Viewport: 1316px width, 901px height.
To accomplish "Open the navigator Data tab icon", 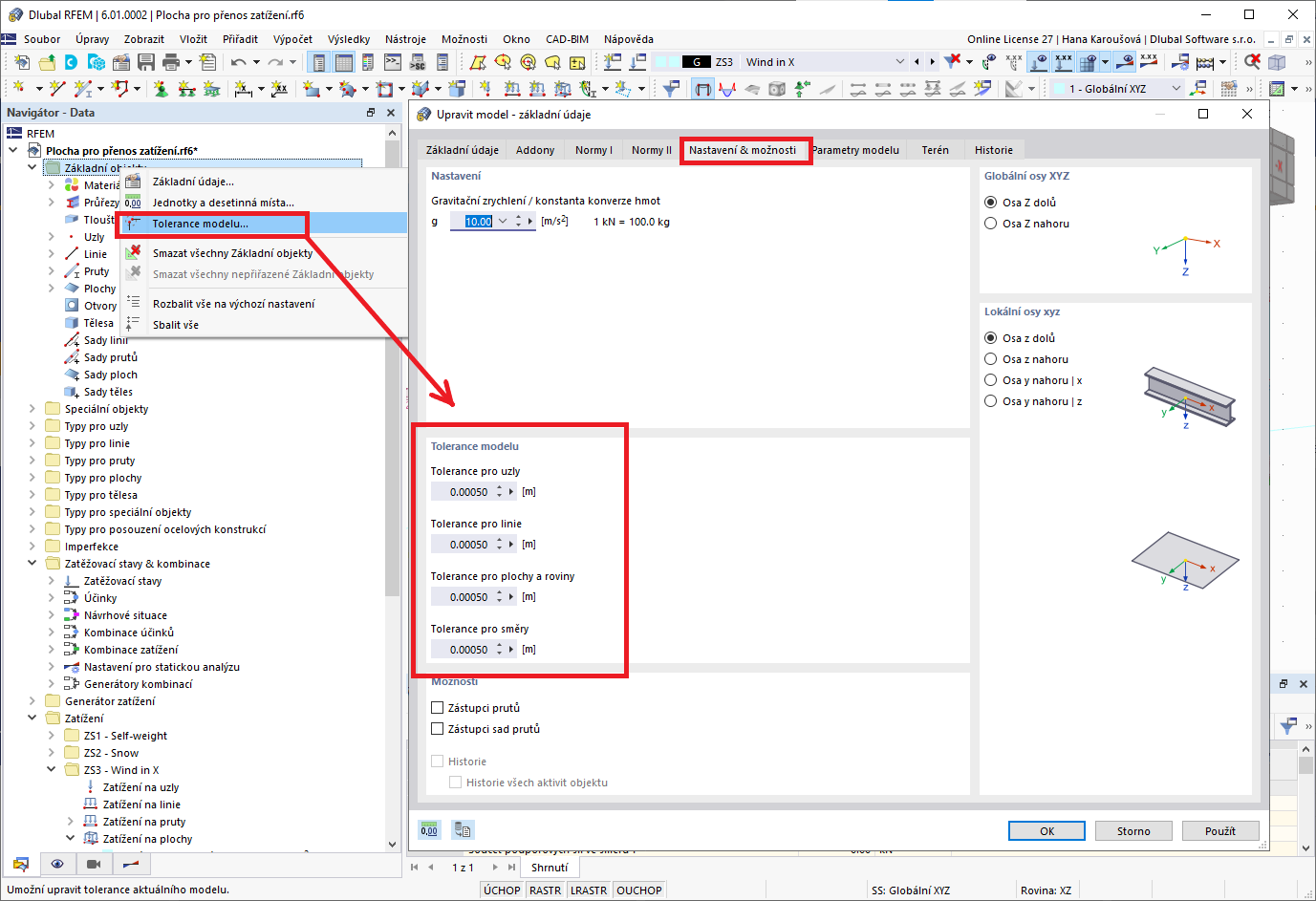I will click(21, 864).
